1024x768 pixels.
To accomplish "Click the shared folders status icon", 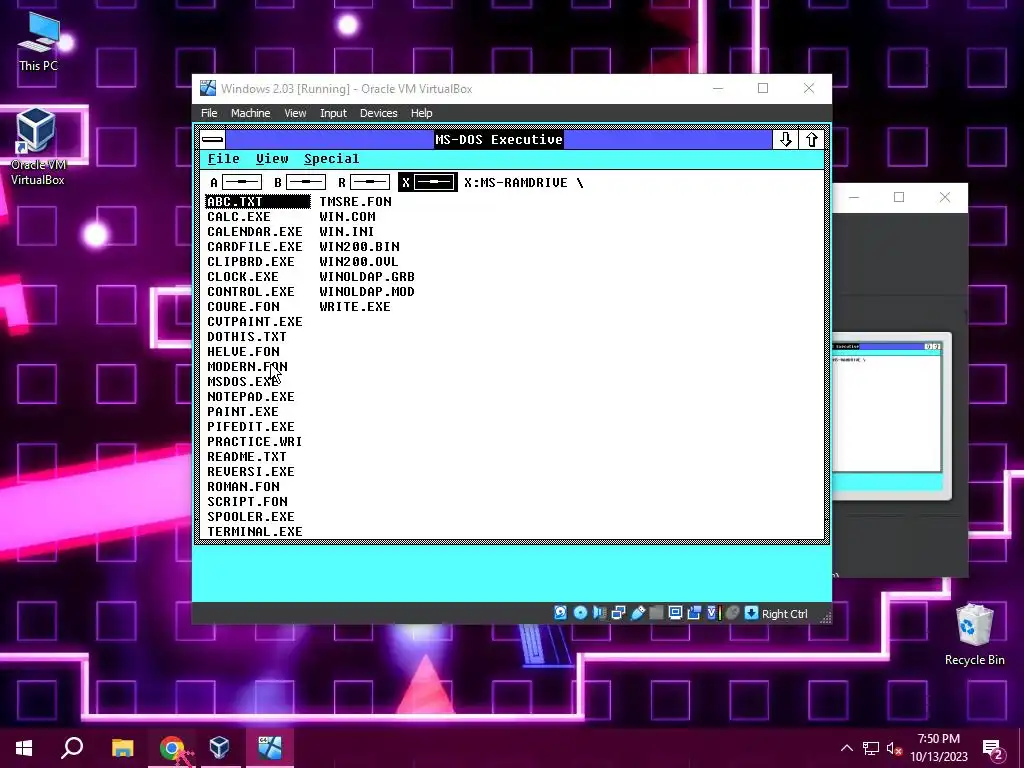I will (x=656, y=613).
